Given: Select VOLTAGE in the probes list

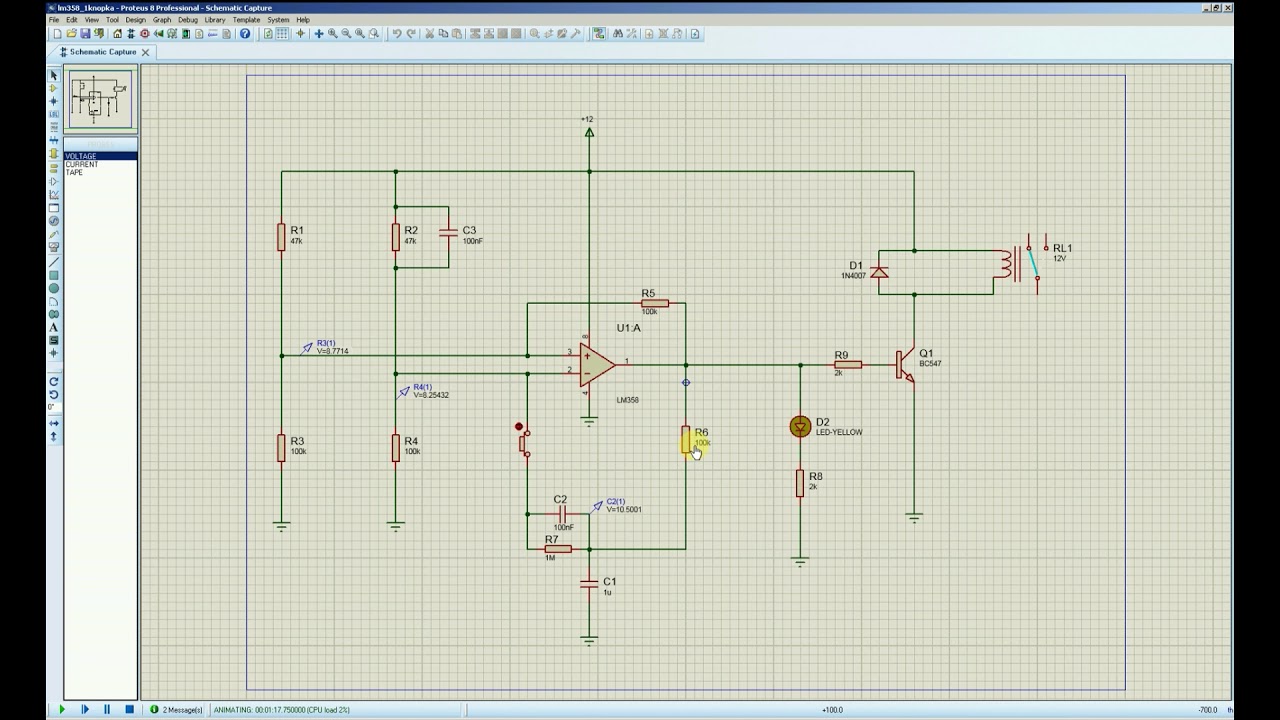Looking at the screenshot, I should [x=100, y=156].
